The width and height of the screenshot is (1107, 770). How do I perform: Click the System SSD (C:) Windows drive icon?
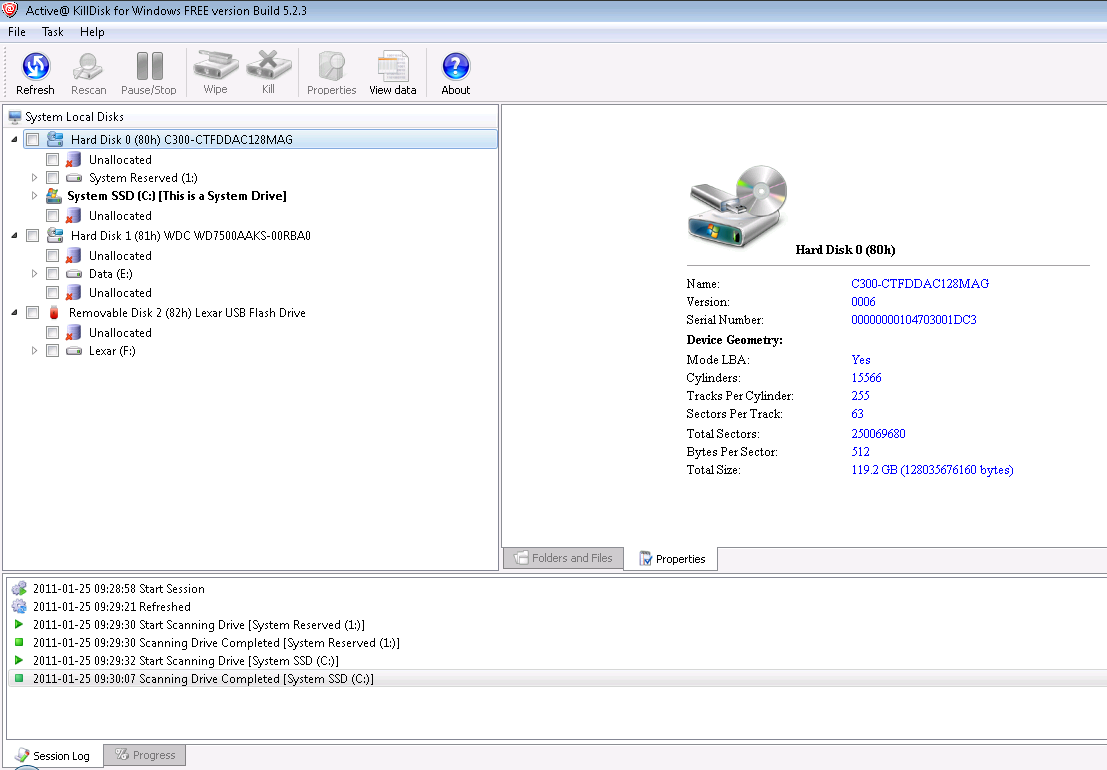[54, 195]
